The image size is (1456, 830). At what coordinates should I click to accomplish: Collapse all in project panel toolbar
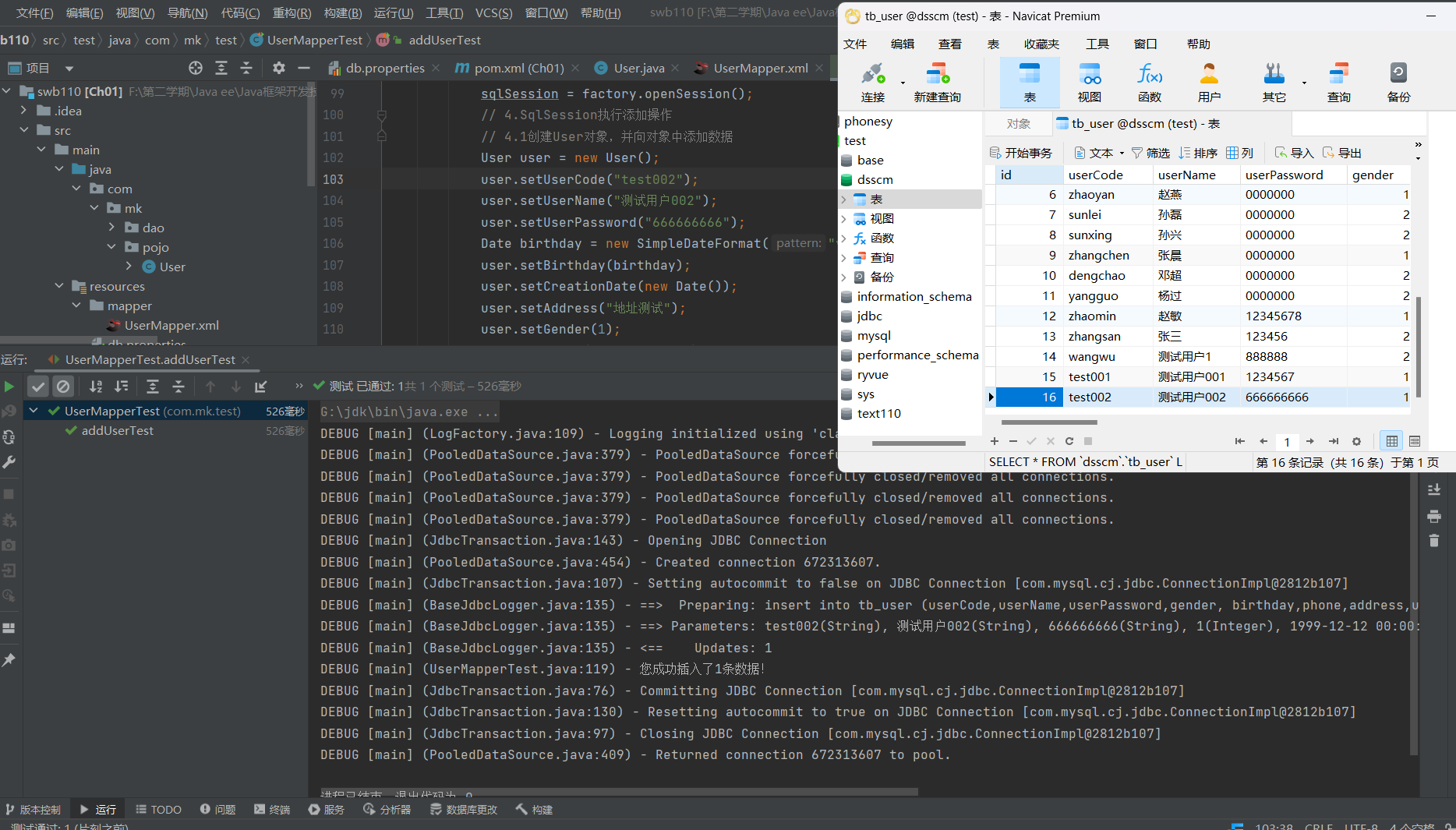pos(246,68)
